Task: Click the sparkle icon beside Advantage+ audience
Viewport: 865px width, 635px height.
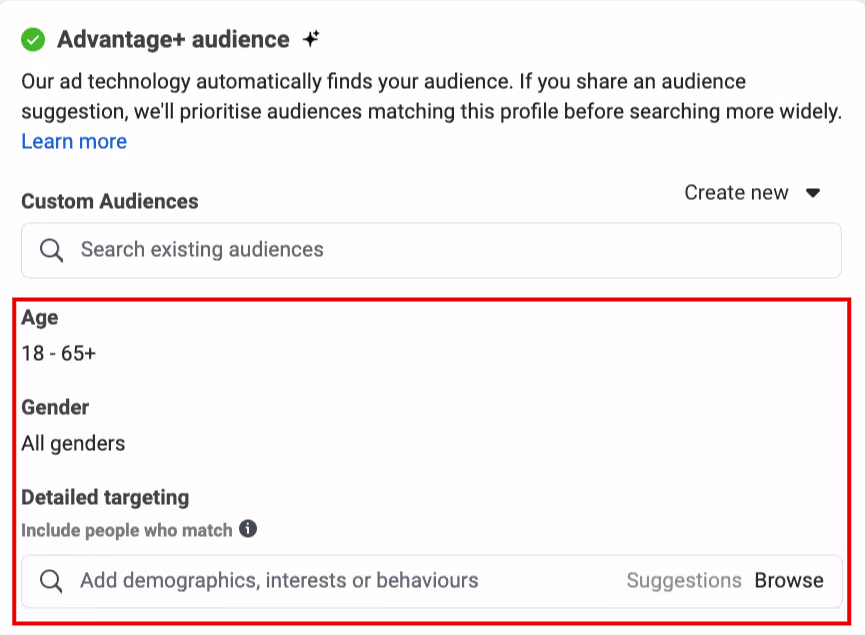Action: [x=311, y=39]
